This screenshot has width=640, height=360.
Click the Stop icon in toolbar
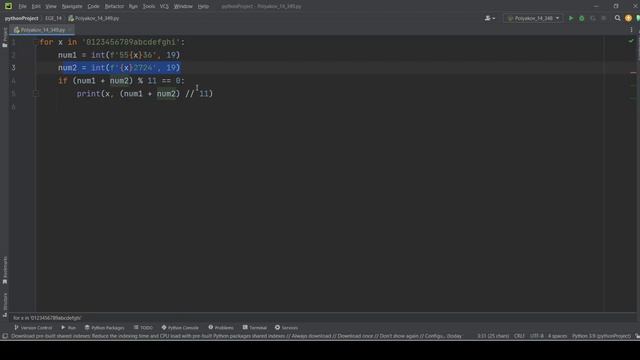604,18
